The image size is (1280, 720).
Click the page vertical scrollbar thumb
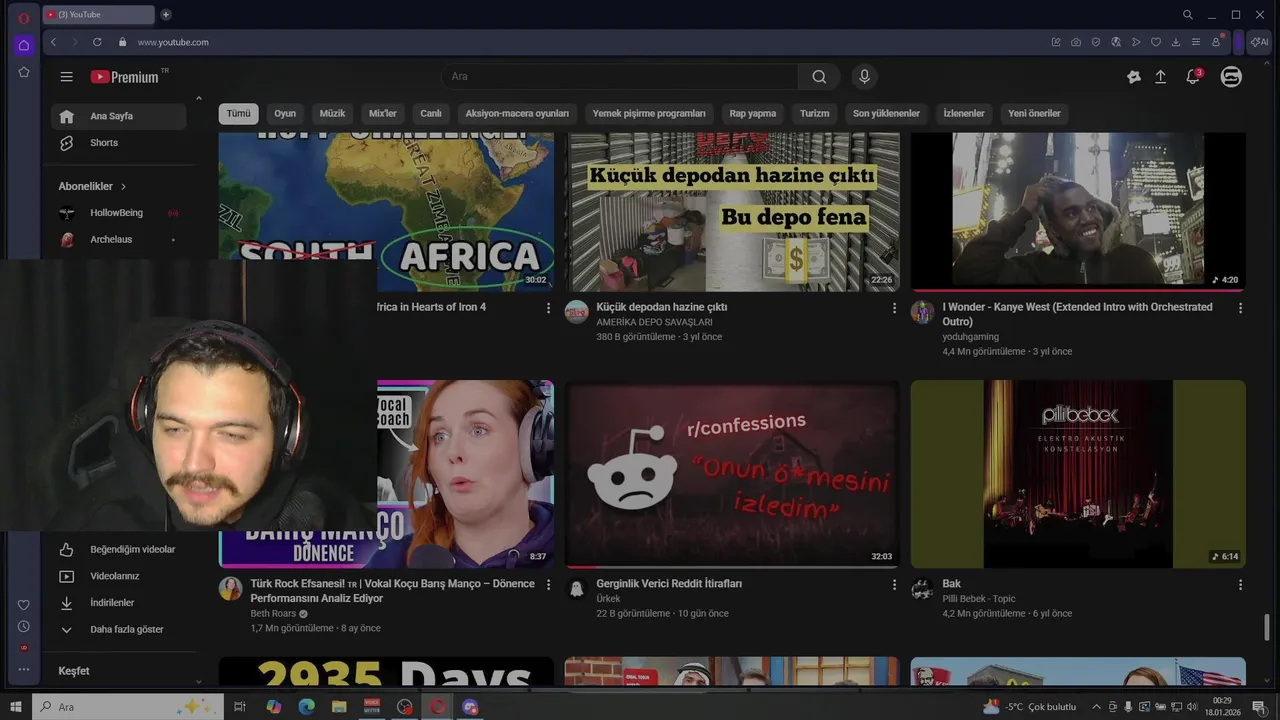(1267, 628)
